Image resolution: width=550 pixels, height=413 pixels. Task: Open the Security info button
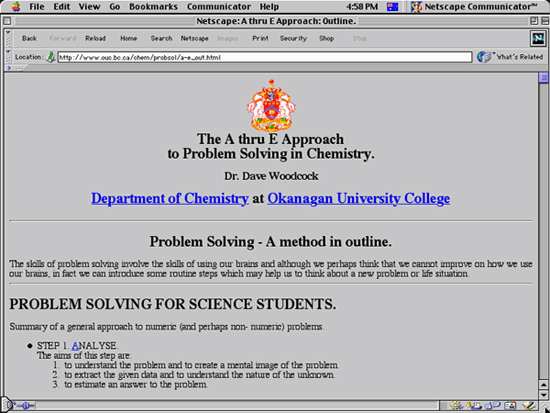(x=293, y=38)
